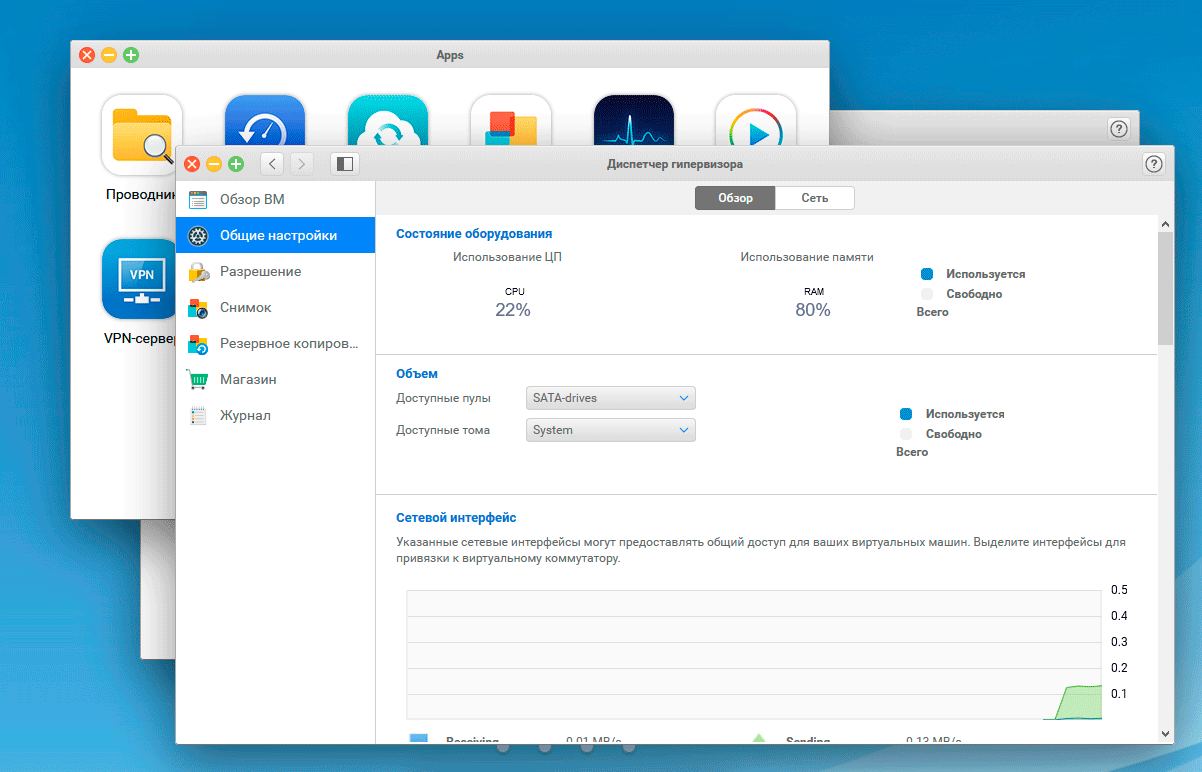Expand the System volume dropdown
The image size is (1202, 772).
pos(610,430)
